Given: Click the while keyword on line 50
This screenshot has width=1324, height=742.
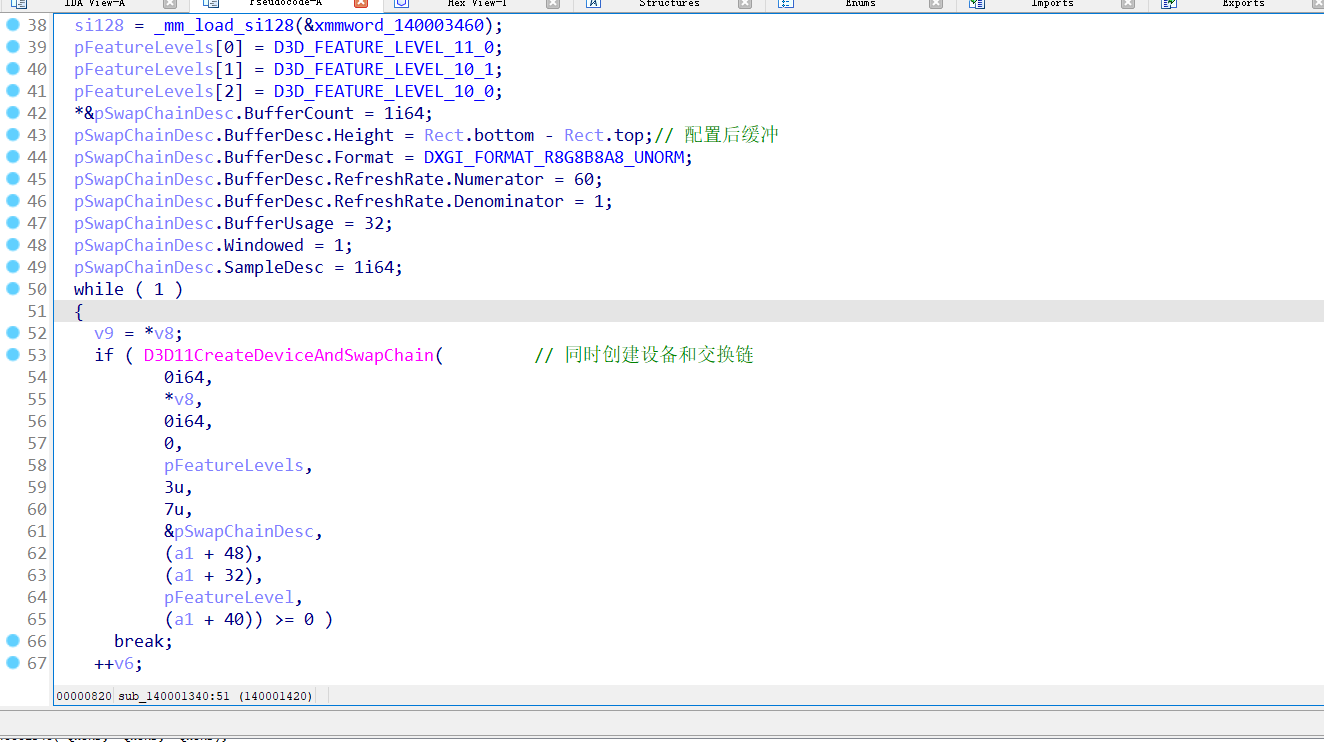Looking at the screenshot, I should pyautogui.click(x=99, y=289).
